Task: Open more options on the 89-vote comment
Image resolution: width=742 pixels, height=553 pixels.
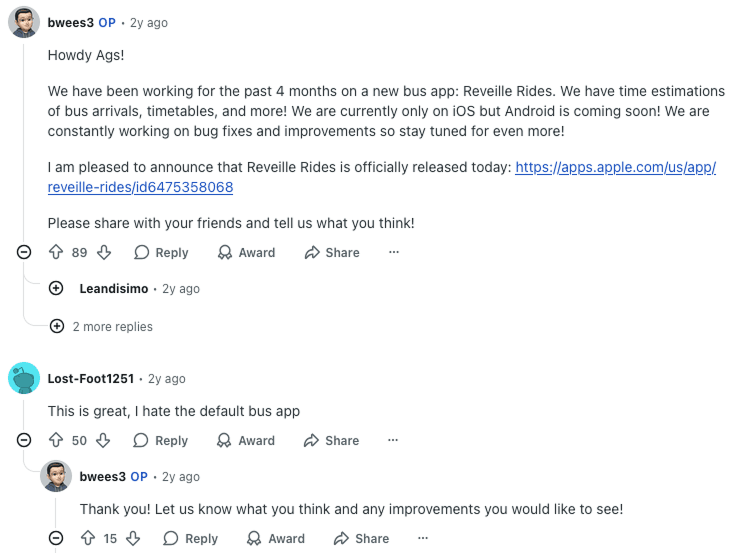Action: pos(394,253)
